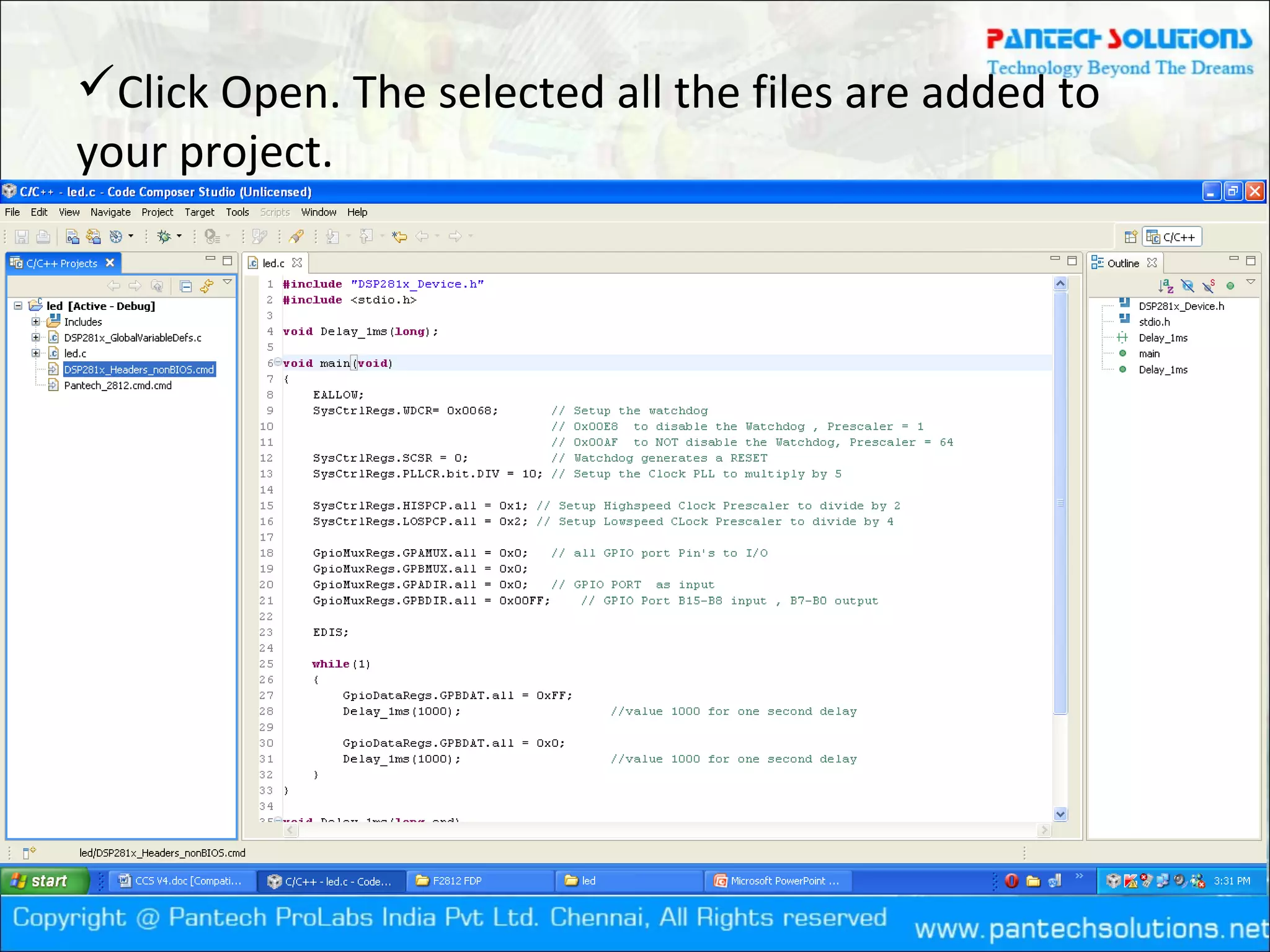1270x952 pixels.
Task: Click the Windows start button
Action: 45,881
